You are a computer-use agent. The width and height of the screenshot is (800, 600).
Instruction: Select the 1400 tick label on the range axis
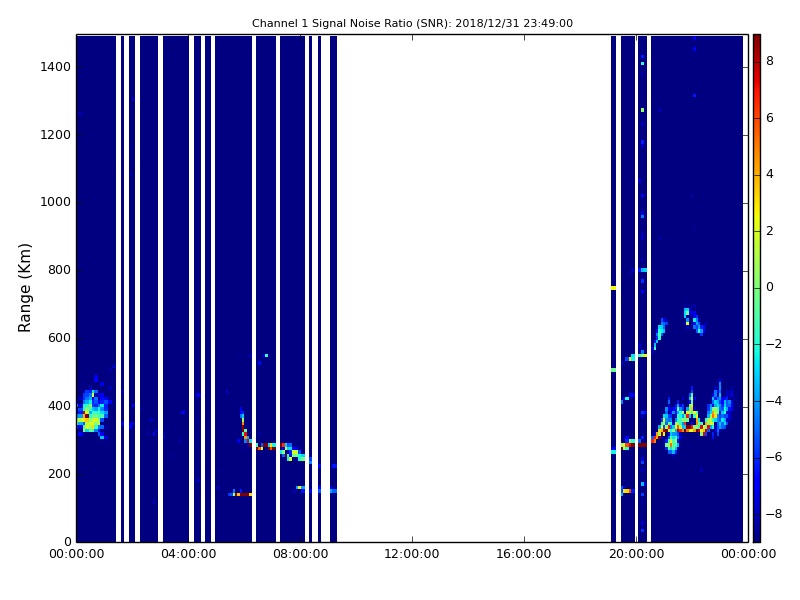click(56, 67)
